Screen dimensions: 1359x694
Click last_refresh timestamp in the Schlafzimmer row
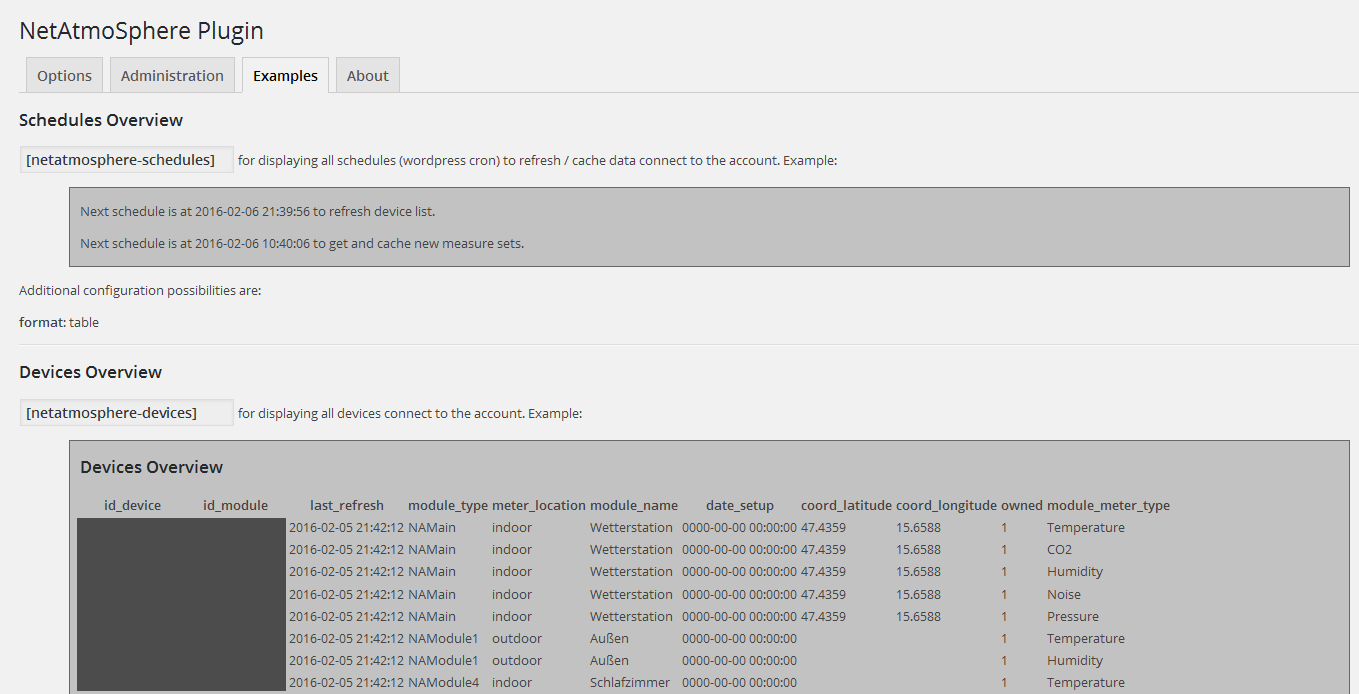(346, 682)
